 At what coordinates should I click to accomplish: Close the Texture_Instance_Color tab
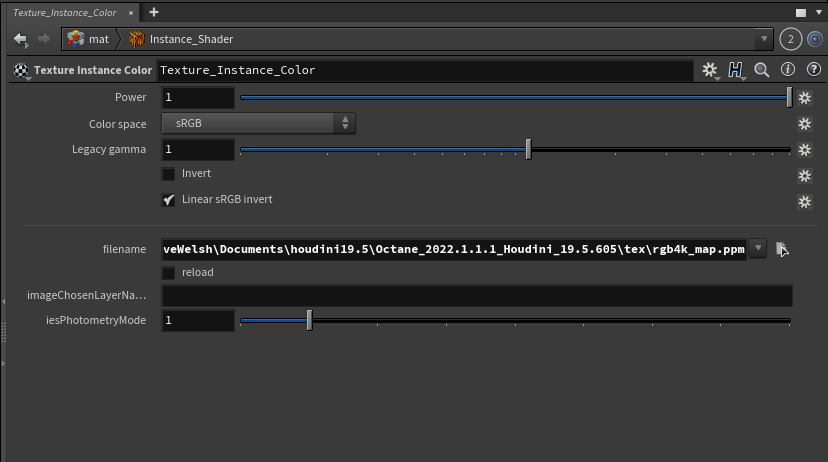click(x=131, y=13)
